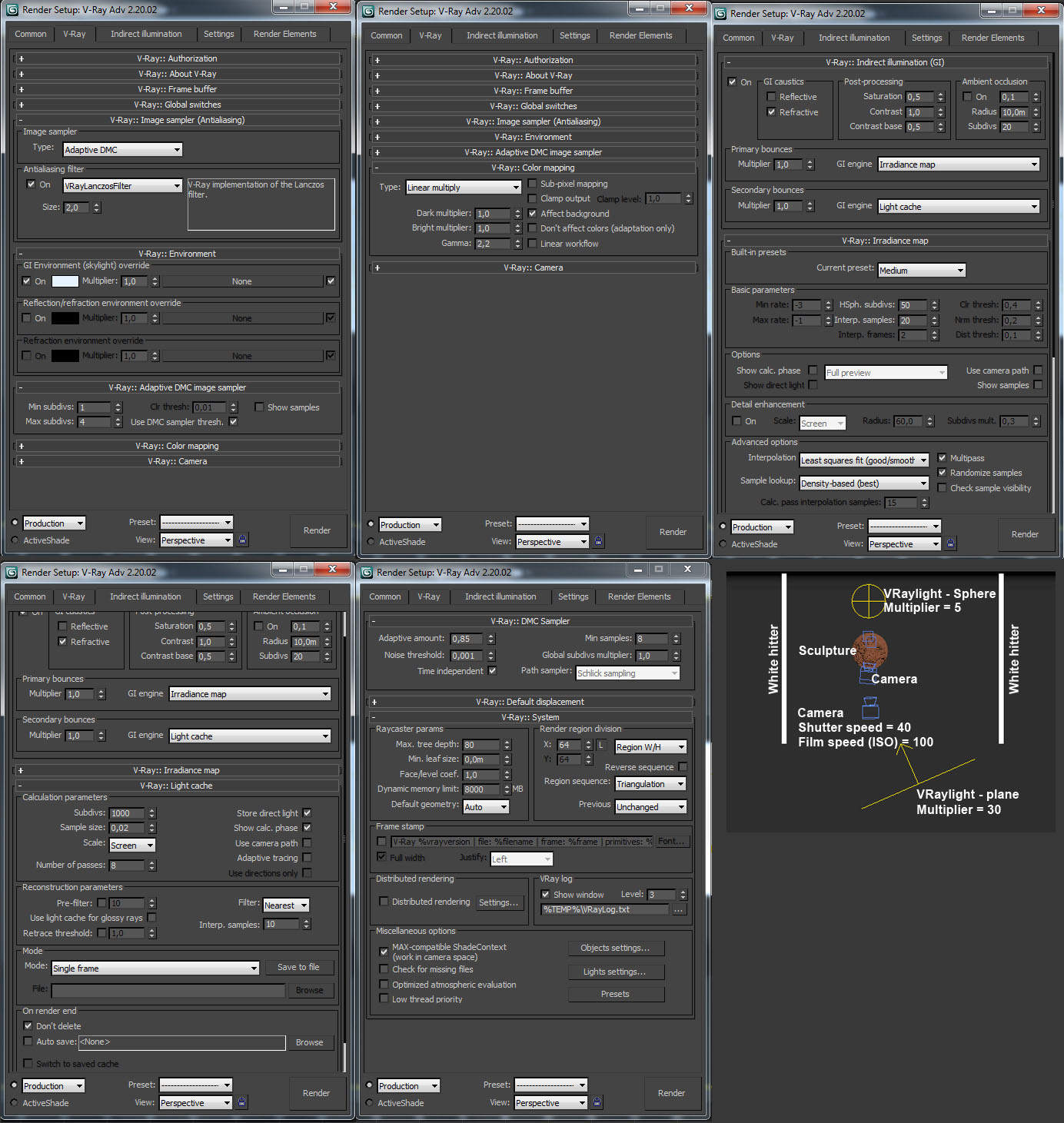
Task: Enable Clamp output checkbox
Action: (x=532, y=198)
